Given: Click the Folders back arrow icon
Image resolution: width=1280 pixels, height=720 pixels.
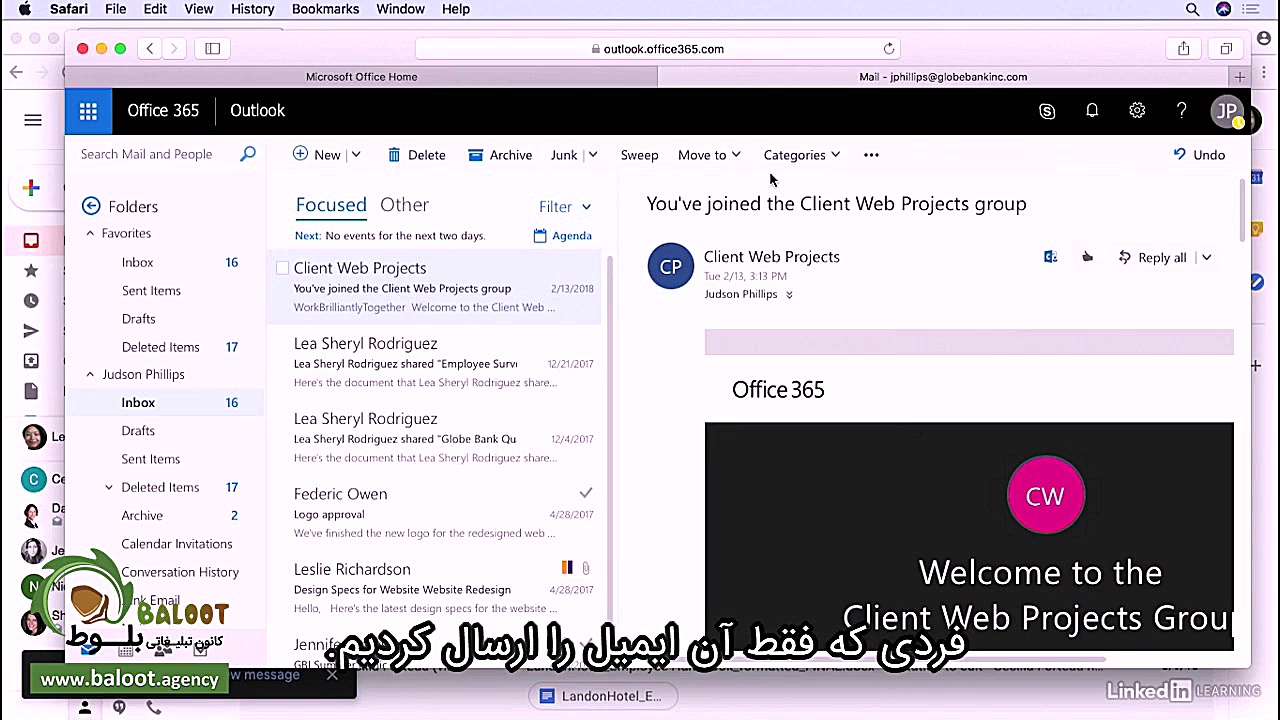Looking at the screenshot, I should click(x=91, y=206).
